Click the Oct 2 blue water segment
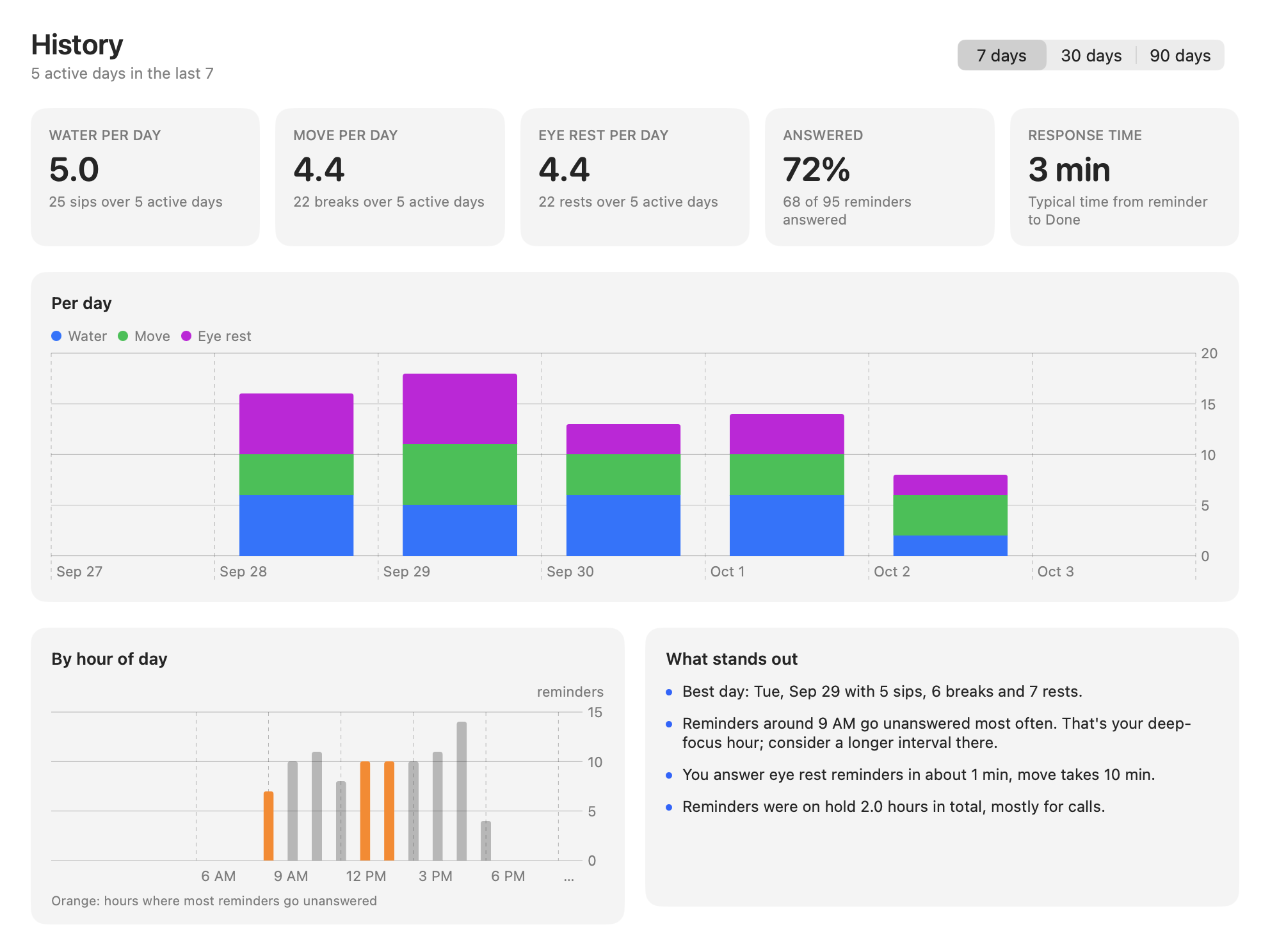Image resolution: width=1270 pixels, height=952 pixels. click(x=951, y=545)
